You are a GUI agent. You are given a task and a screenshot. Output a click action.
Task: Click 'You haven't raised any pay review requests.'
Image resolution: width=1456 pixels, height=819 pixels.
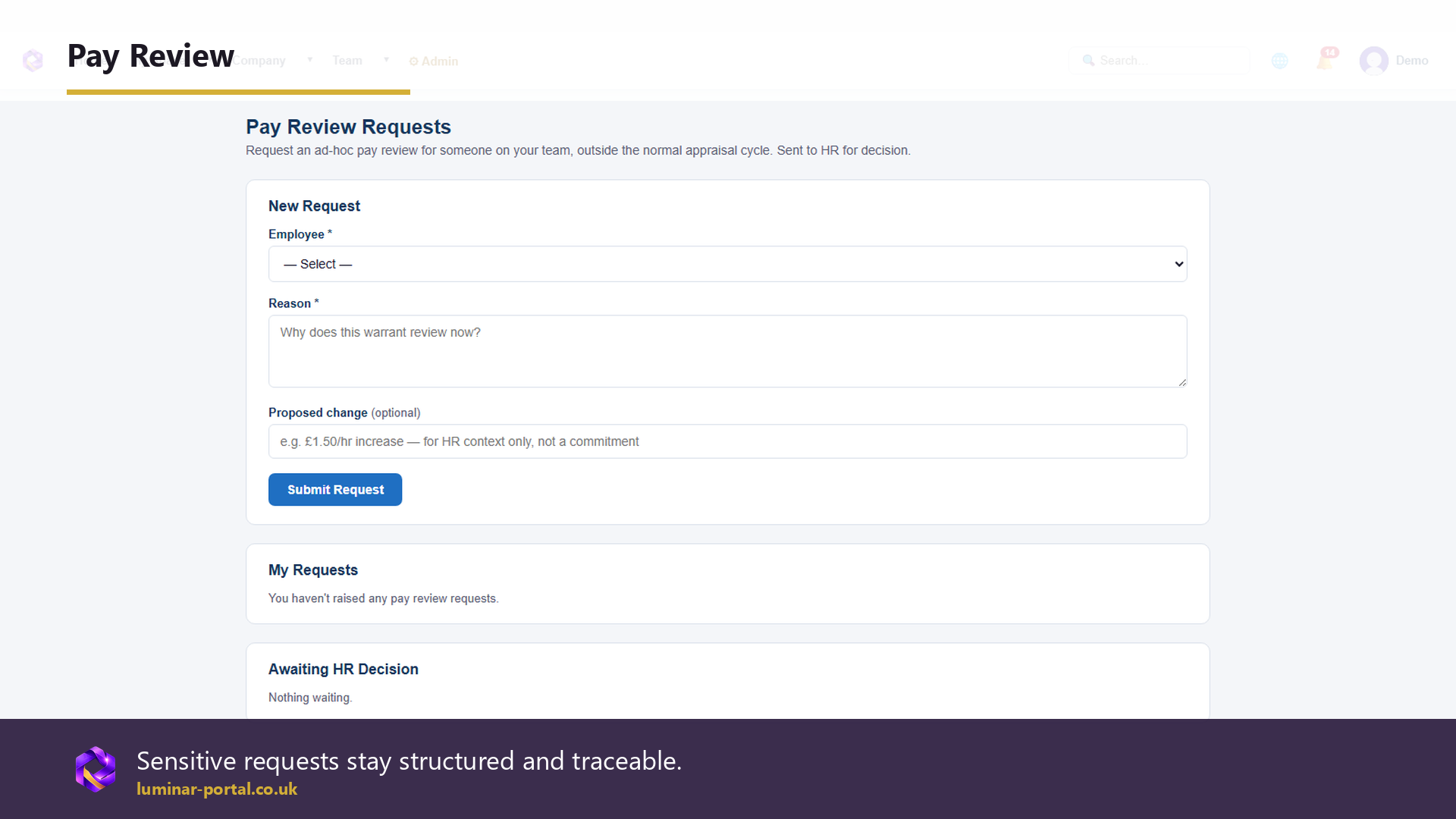tap(383, 598)
